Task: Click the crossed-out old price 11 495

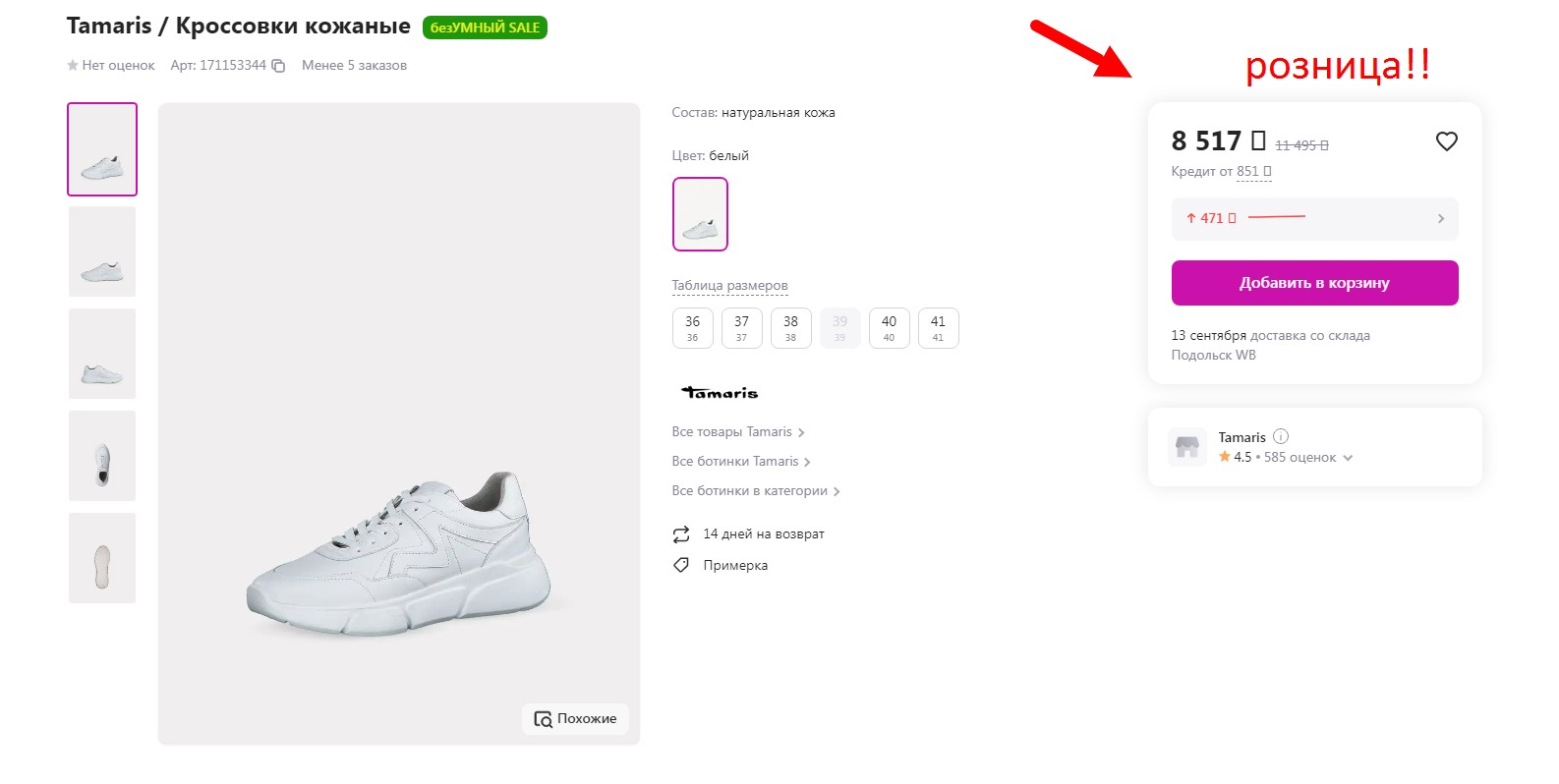Action: [x=1301, y=145]
